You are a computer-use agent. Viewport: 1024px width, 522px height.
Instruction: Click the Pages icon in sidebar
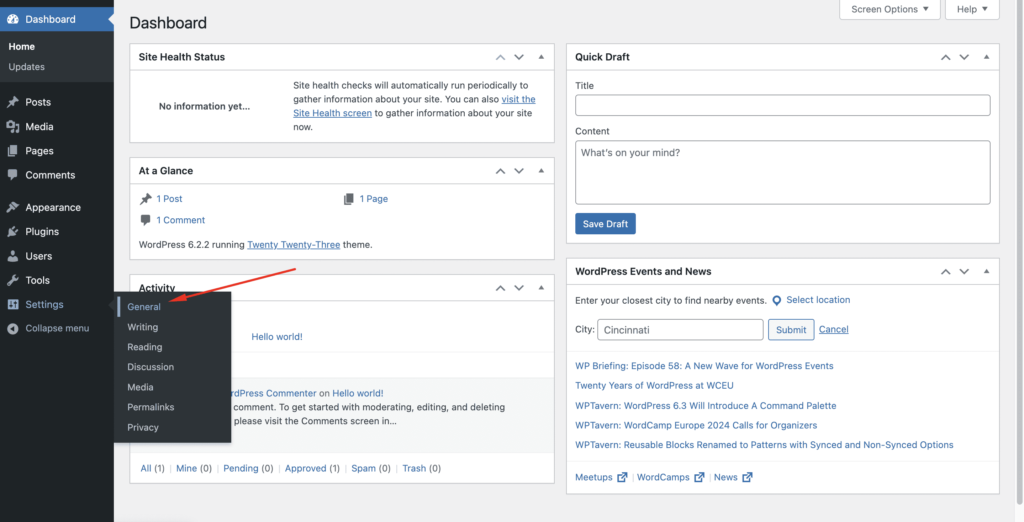pos(12,151)
